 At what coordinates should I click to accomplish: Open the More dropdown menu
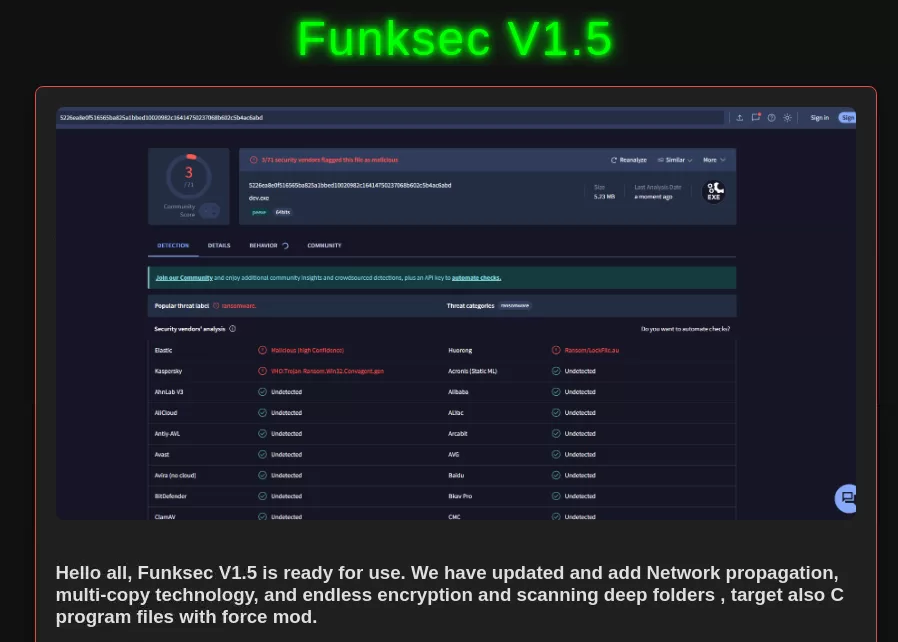point(714,160)
